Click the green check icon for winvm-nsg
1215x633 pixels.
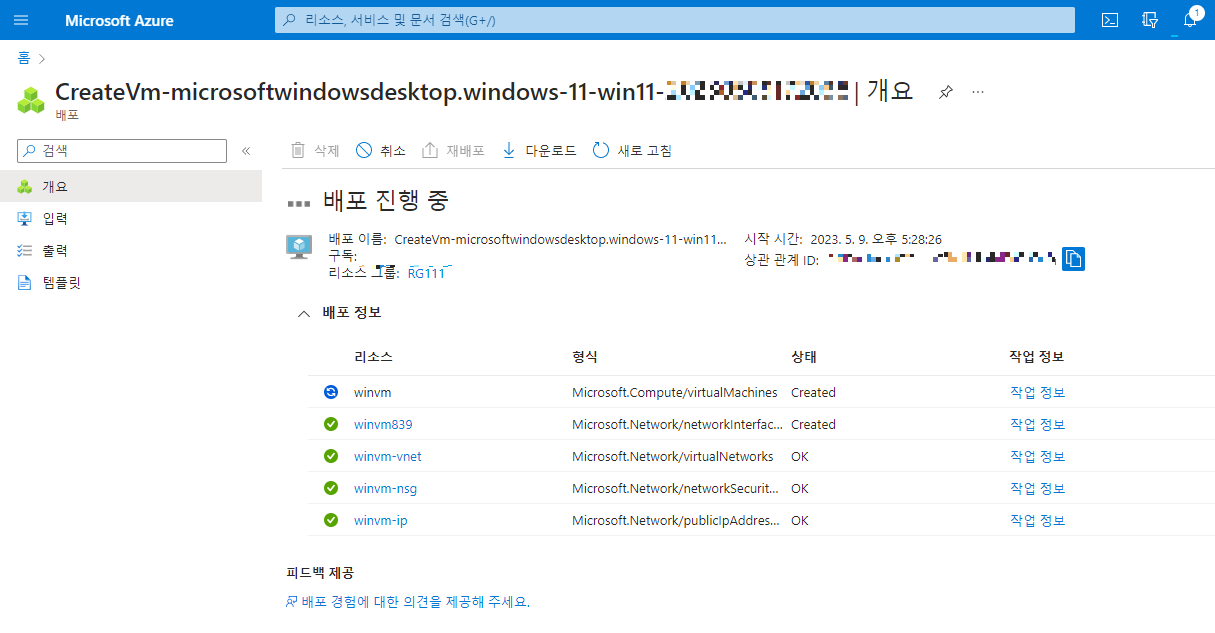click(331, 488)
